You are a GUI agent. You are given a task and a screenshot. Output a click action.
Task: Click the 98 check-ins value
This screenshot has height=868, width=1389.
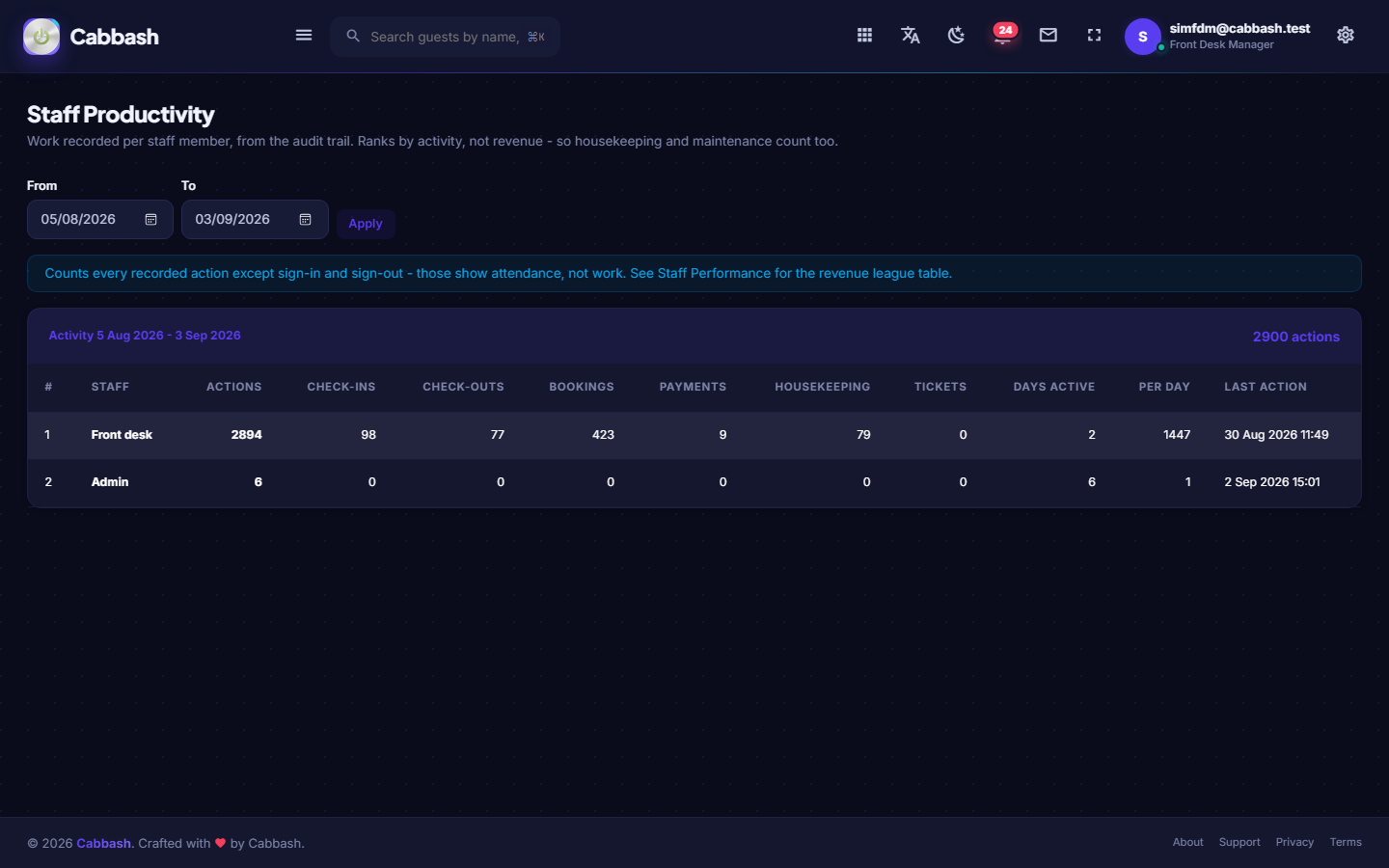(x=368, y=435)
